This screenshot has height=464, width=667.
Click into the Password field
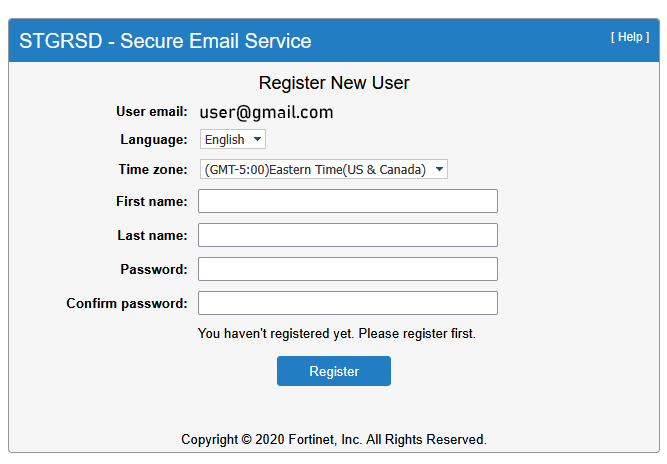[x=347, y=269]
